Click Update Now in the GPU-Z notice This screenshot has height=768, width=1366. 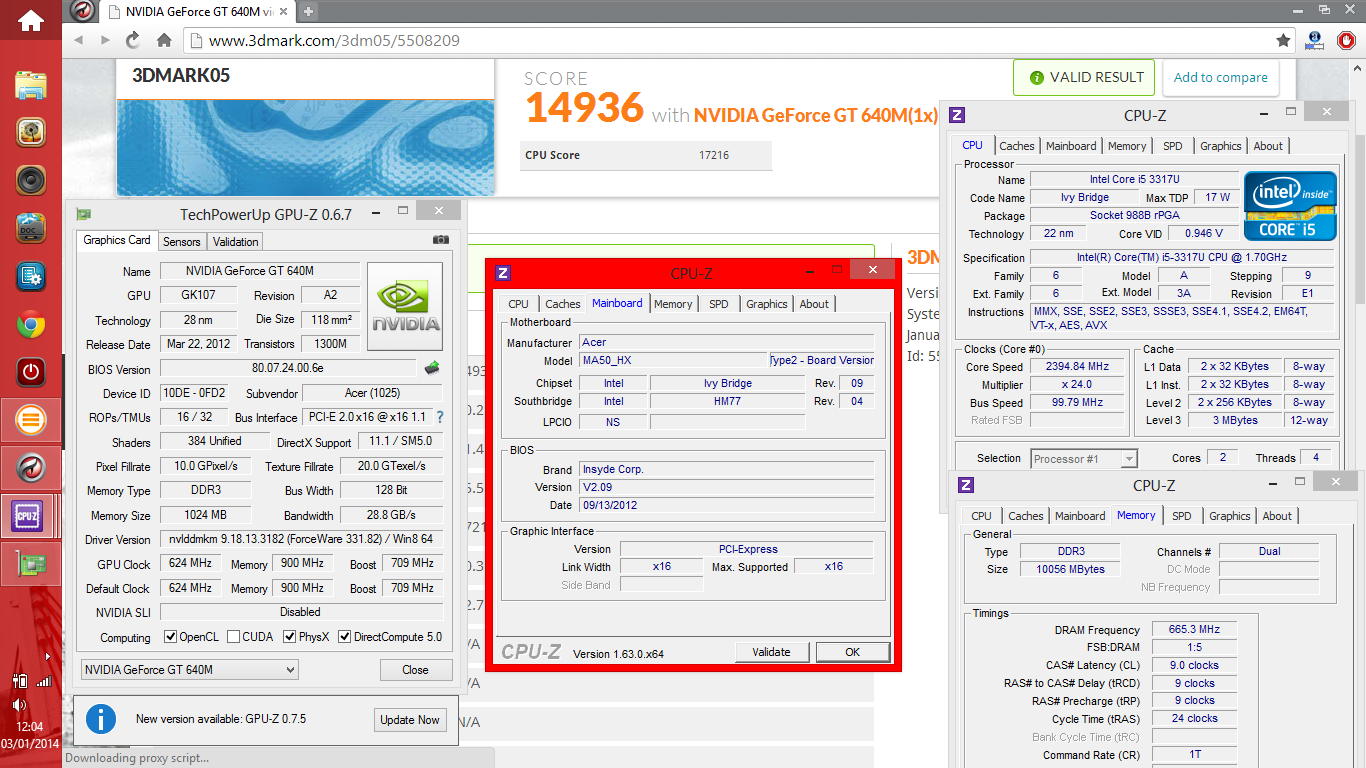[410, 720]
